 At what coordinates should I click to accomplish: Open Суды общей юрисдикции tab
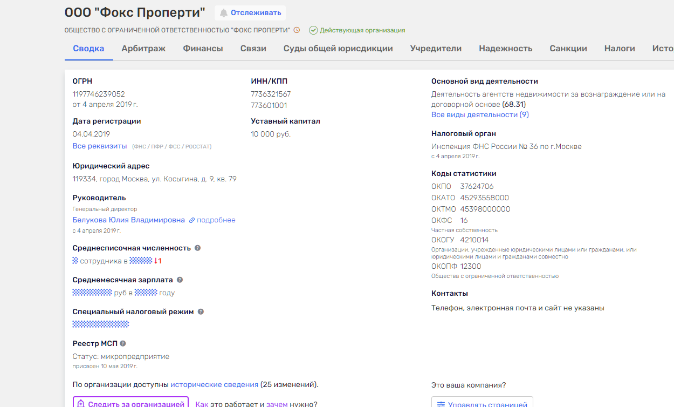pos(338,48)
